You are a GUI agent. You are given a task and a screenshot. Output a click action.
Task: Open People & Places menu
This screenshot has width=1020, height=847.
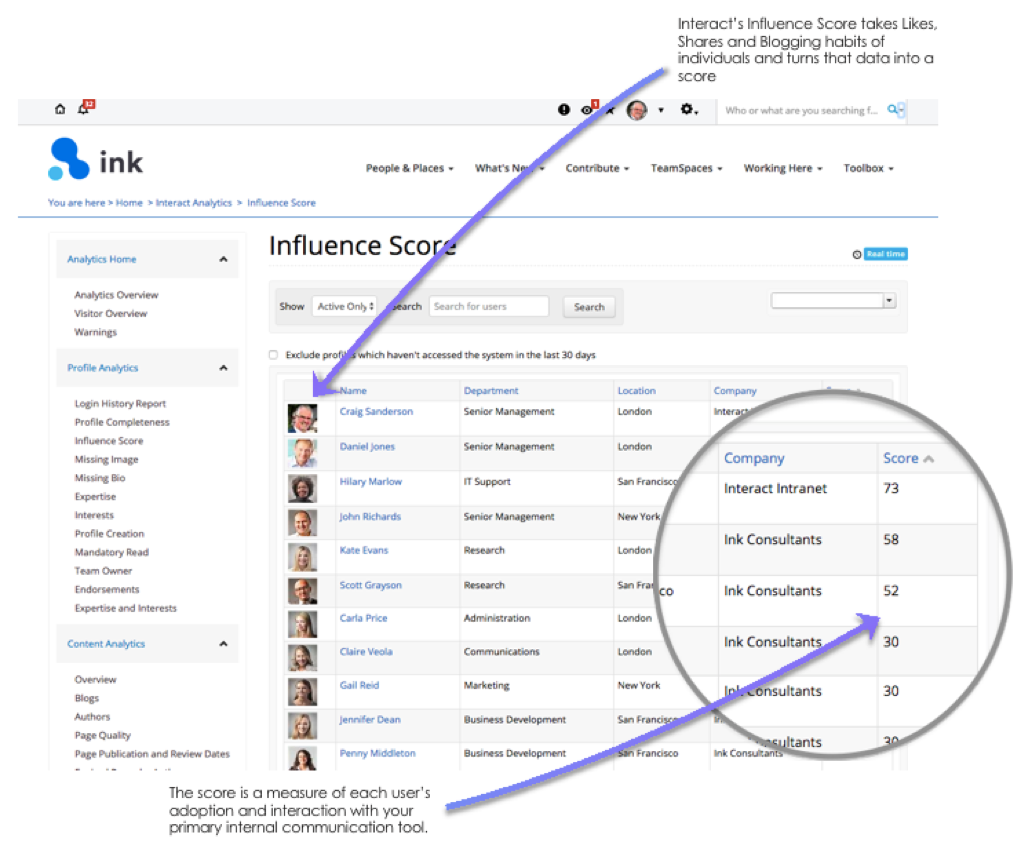click(409, 168)
